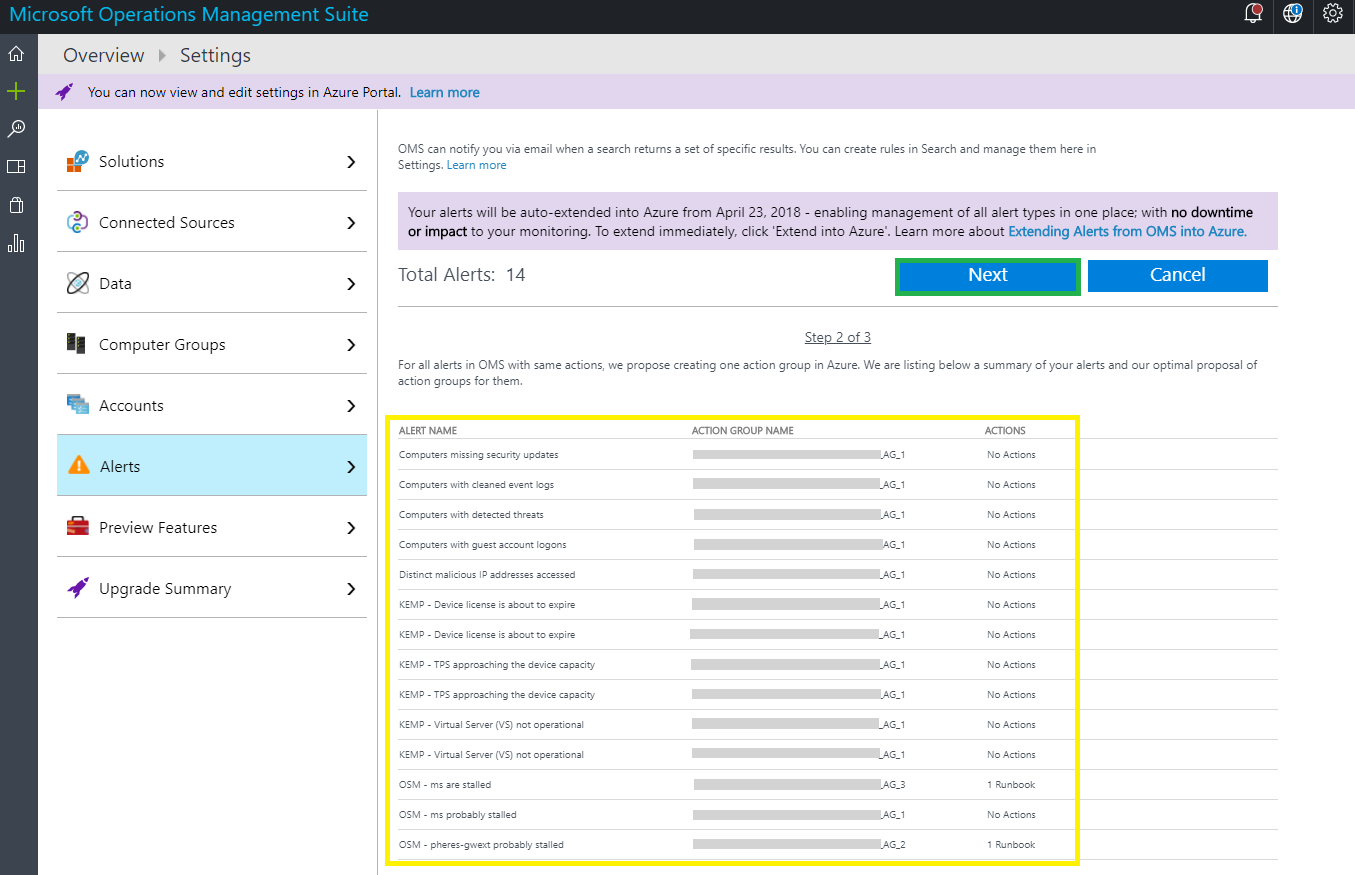Click the Data icon
Viewport: 1355px width, 875px height.
pos(78,283)
